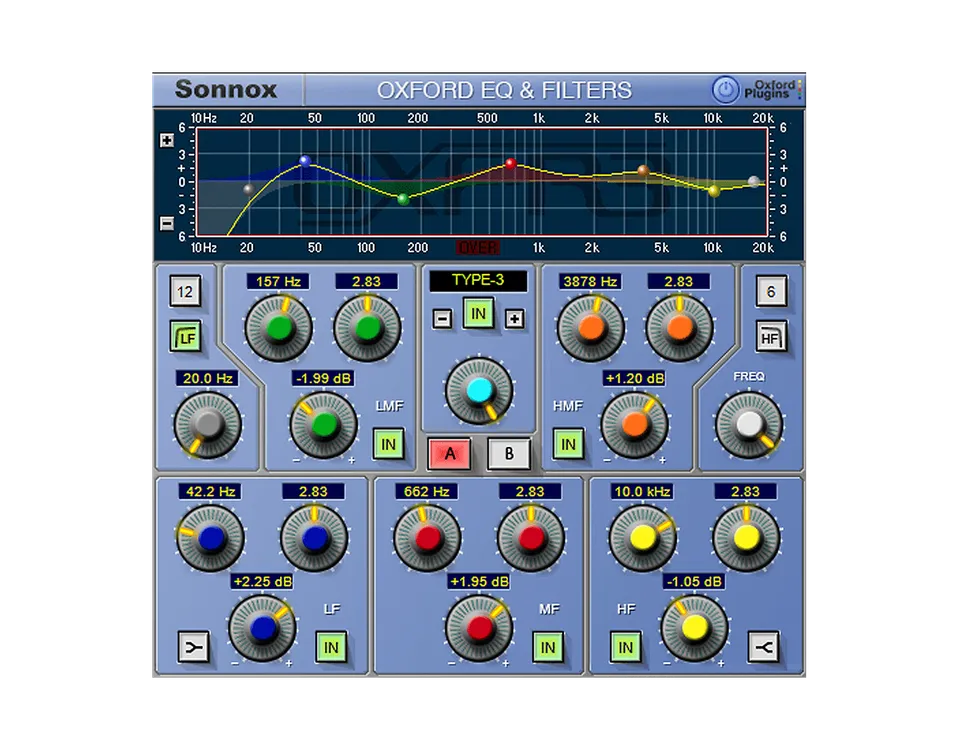The image size is (960, 754).
Task: Click the LF gain knob at +2.25 dB
Action: 262,628
